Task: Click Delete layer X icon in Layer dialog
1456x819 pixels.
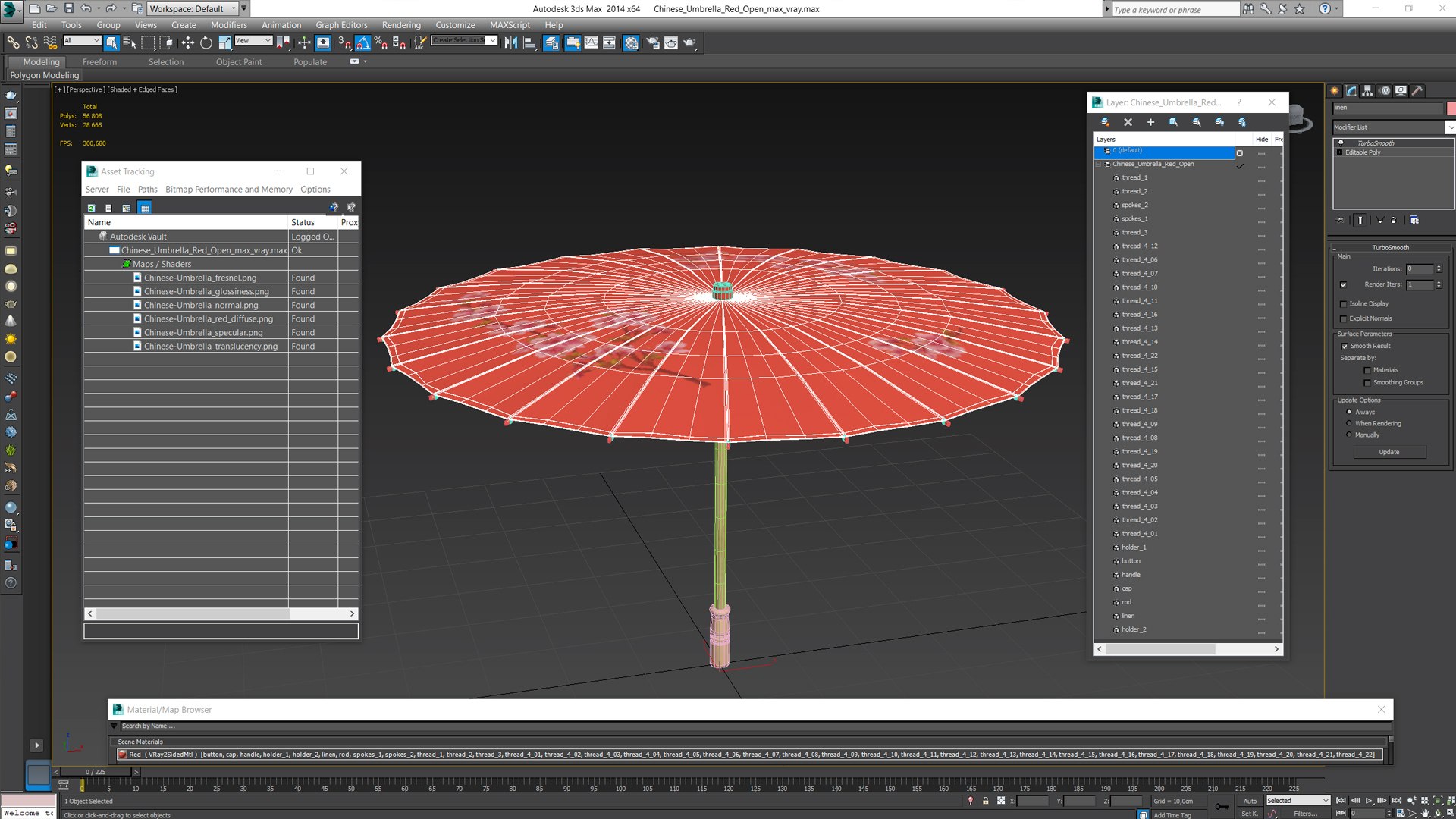Action: point(1128,122)
